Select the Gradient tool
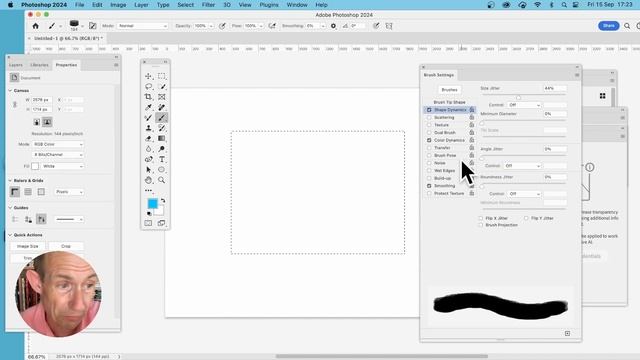640x360 pixels. point(162,138)
